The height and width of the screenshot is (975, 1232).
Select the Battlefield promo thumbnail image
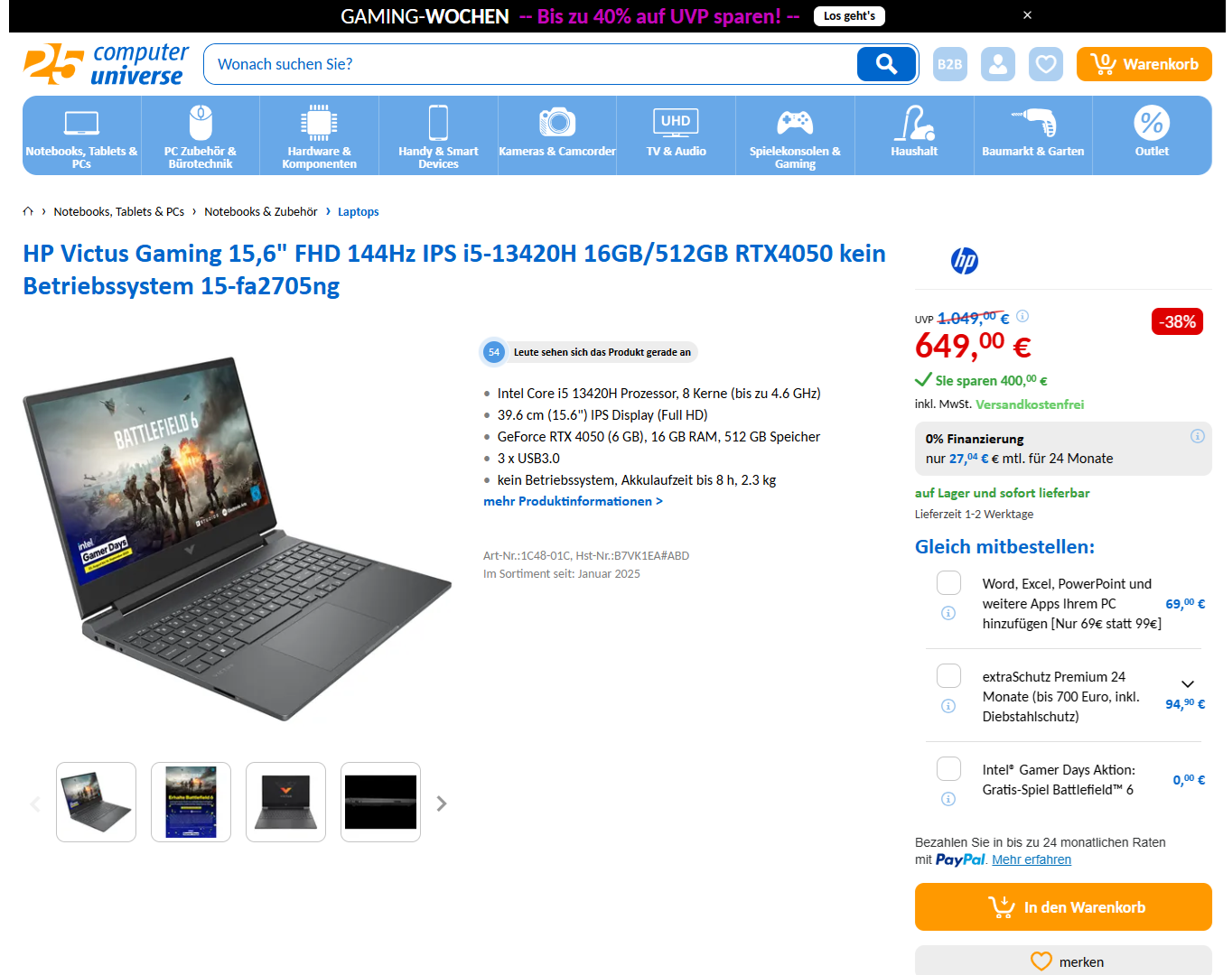191,802
